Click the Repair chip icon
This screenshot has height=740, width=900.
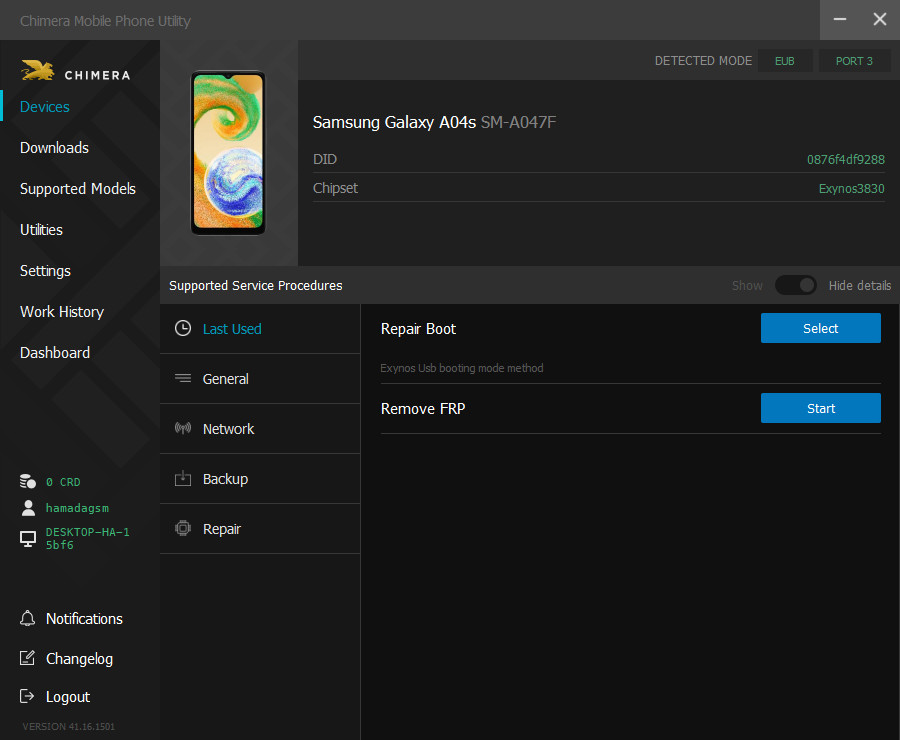pyautogui.click(x=183, y=528)
